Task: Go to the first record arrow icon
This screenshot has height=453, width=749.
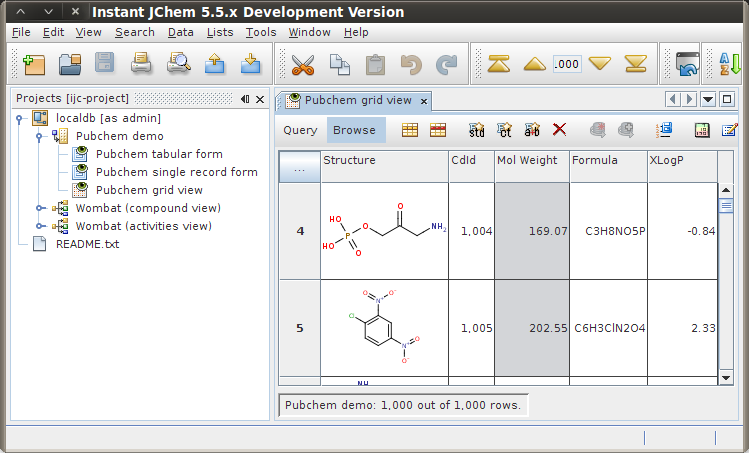Action: (x=499, y=65)
